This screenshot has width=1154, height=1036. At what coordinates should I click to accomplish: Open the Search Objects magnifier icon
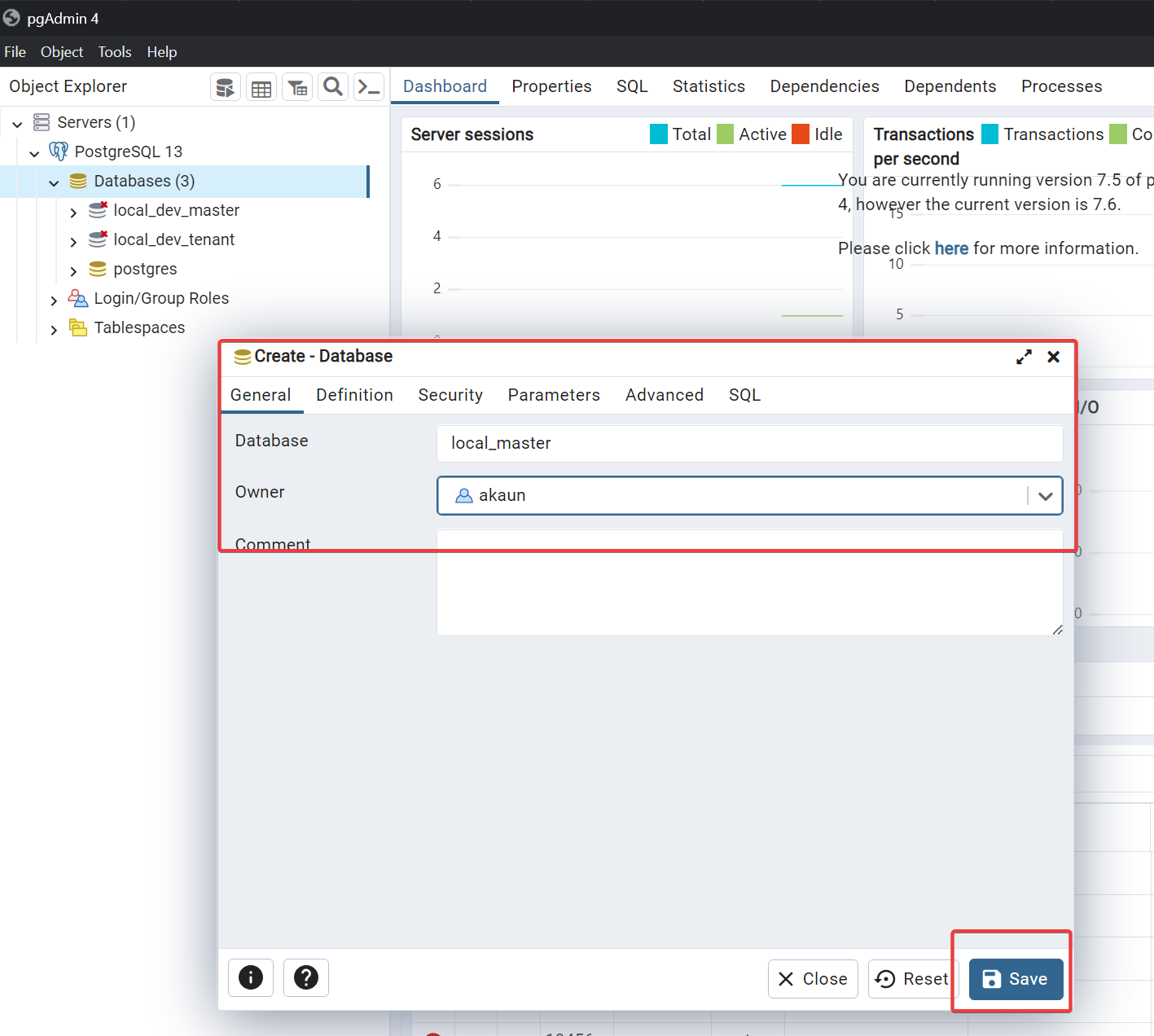click(x=333, y=87)
